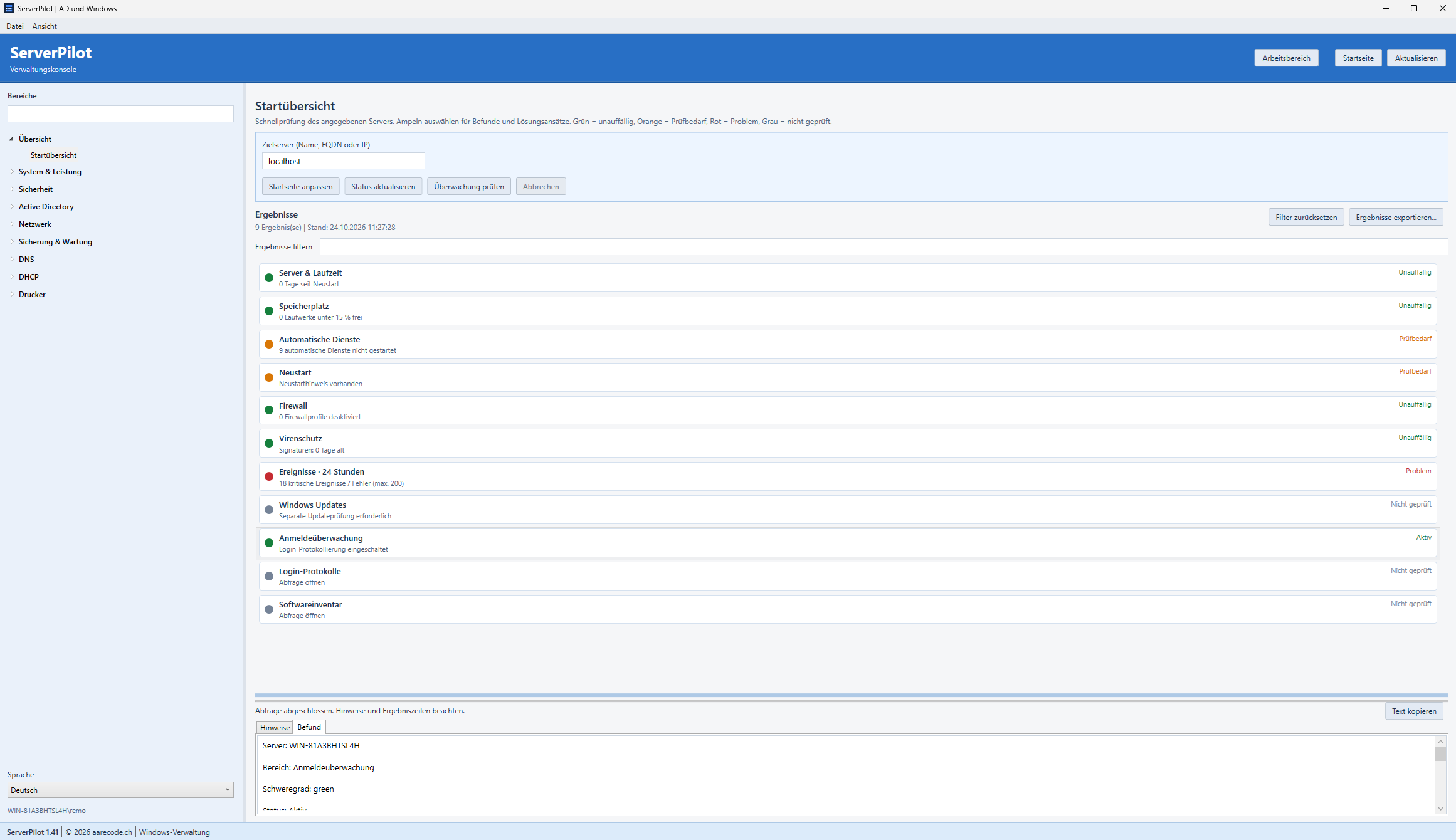Click the 'Aktiv' status label
The height and width of the screenshot is (840, 1456).
click(x=1424, y=538)
